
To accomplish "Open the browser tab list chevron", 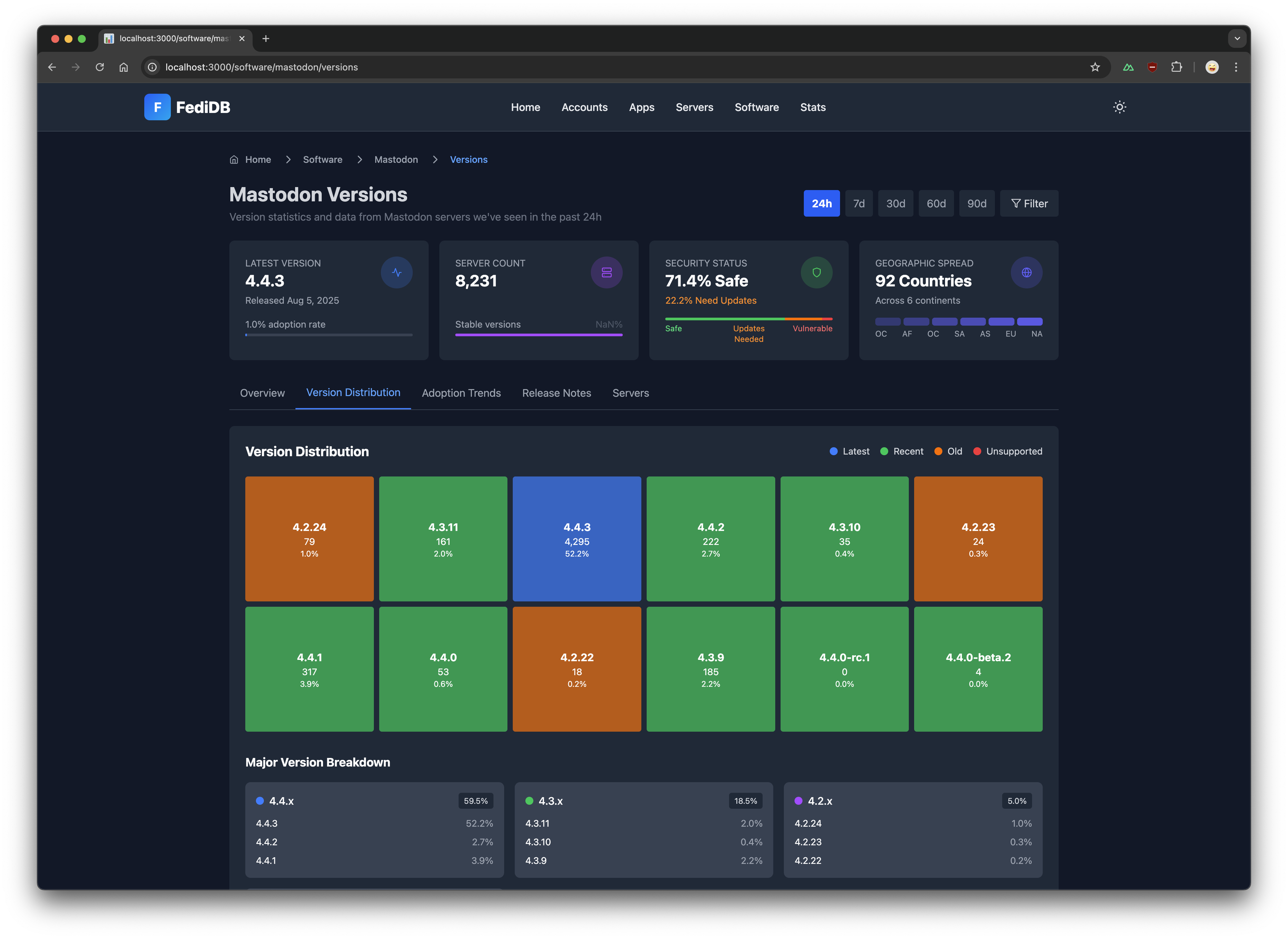I will (1237, 39).
